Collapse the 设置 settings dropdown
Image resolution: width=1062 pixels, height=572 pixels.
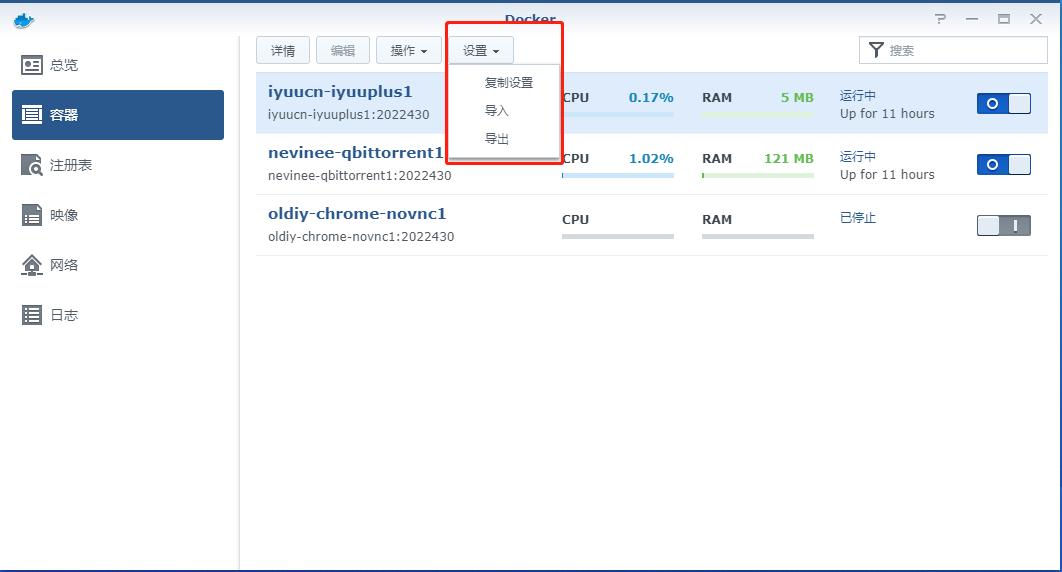pos(481,50)
